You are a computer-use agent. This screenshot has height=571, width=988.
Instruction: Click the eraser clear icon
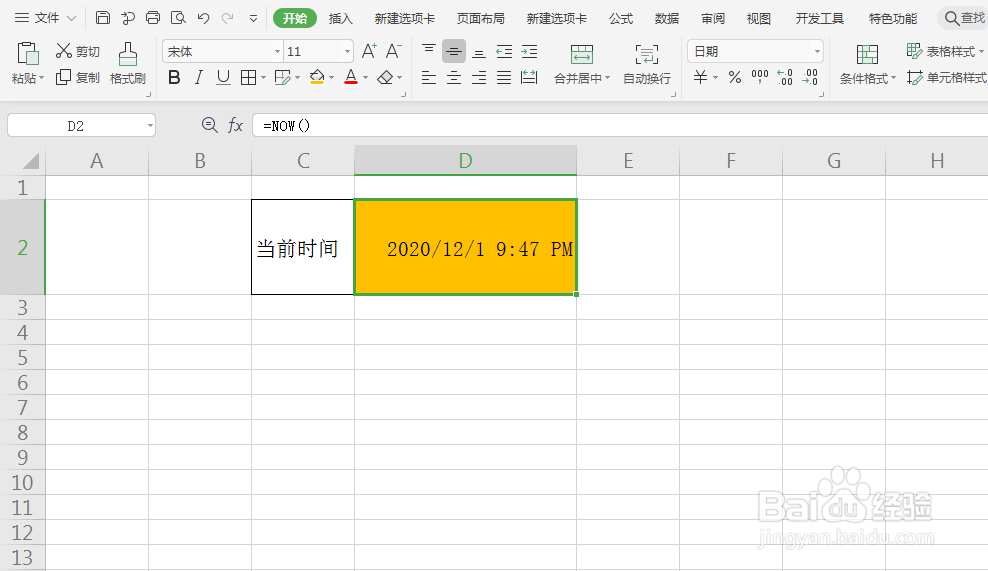click(x=385, y=78)
